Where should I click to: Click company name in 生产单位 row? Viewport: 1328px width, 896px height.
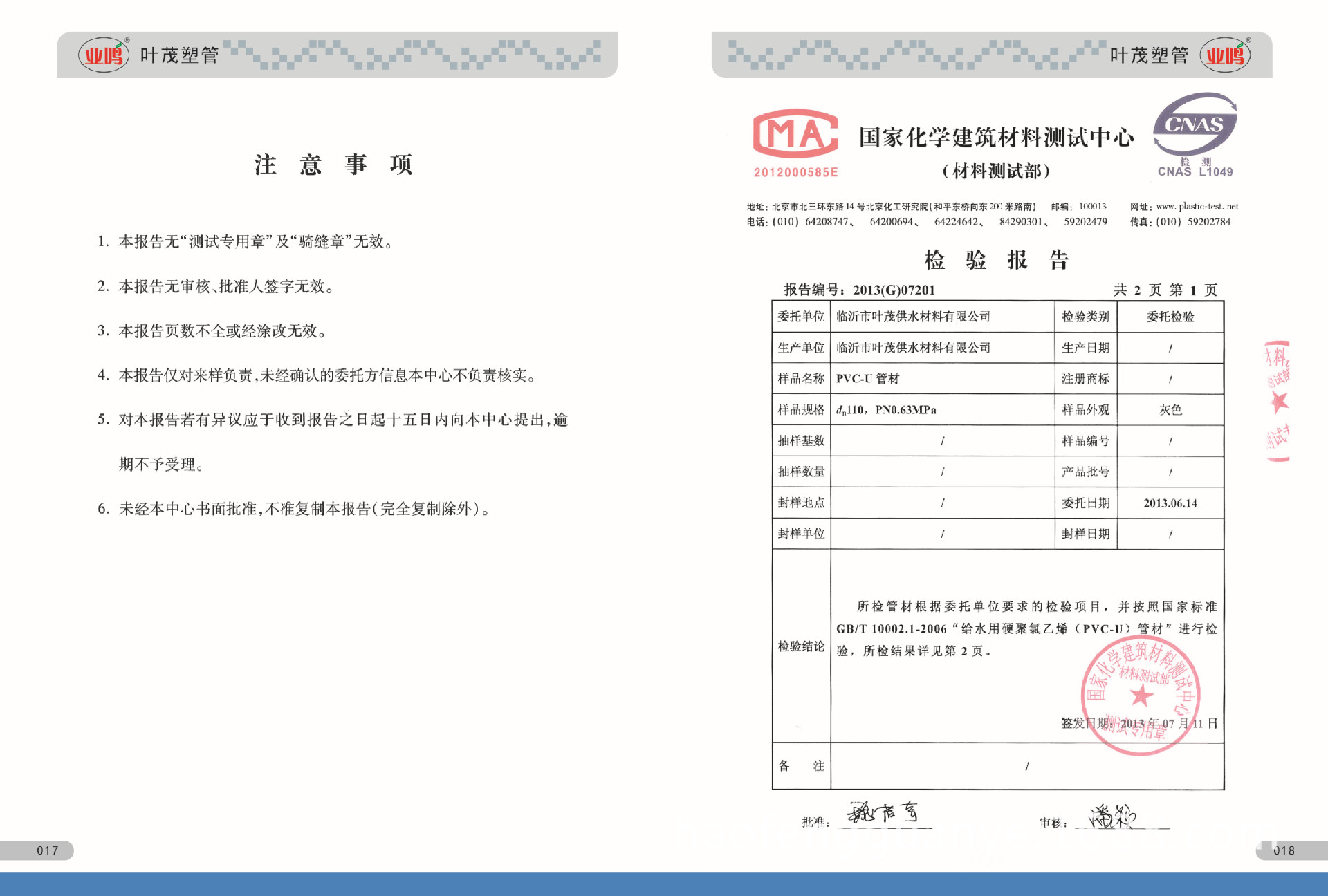[913, 348]
